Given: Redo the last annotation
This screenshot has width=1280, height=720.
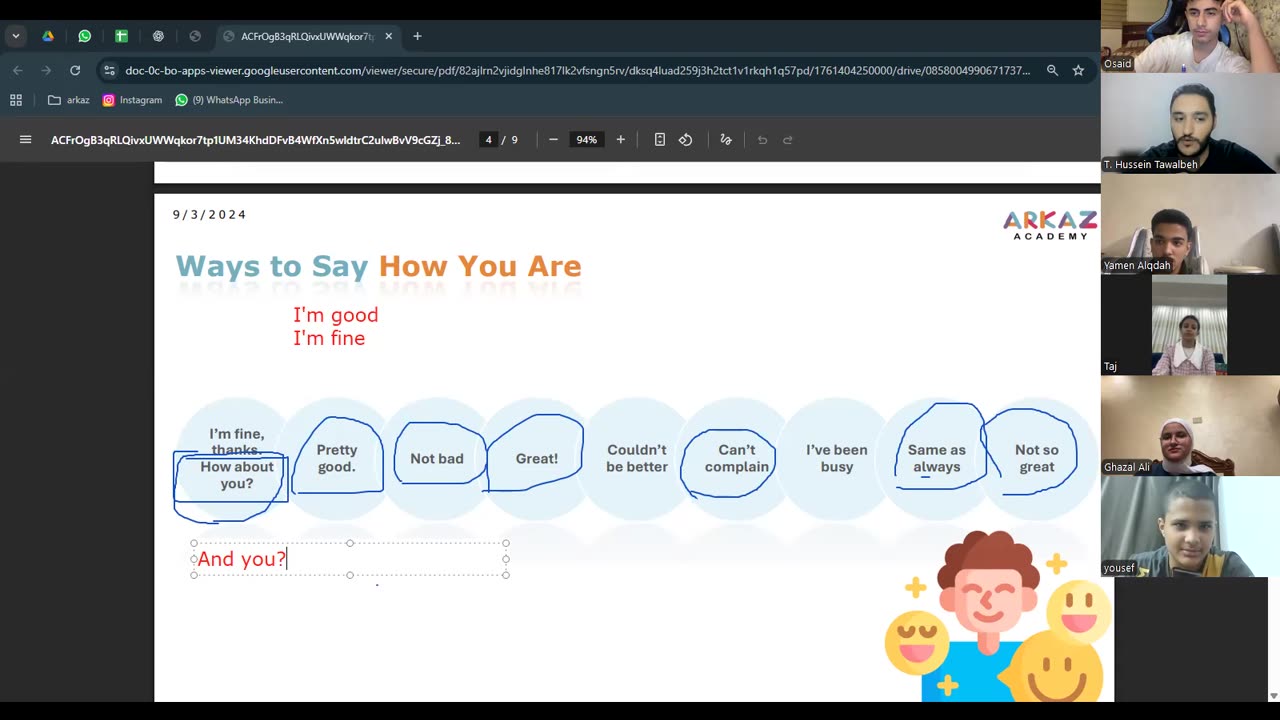Looking at the screenshot, I should [788, 140].
